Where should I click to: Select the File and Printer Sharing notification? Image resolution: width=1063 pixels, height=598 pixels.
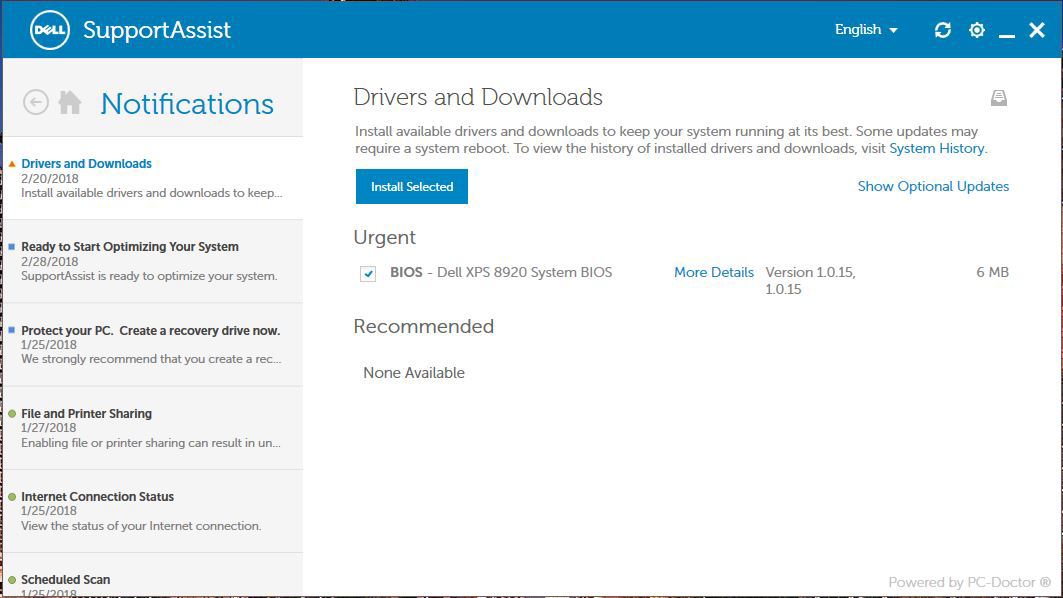click(x=153, y=428)
